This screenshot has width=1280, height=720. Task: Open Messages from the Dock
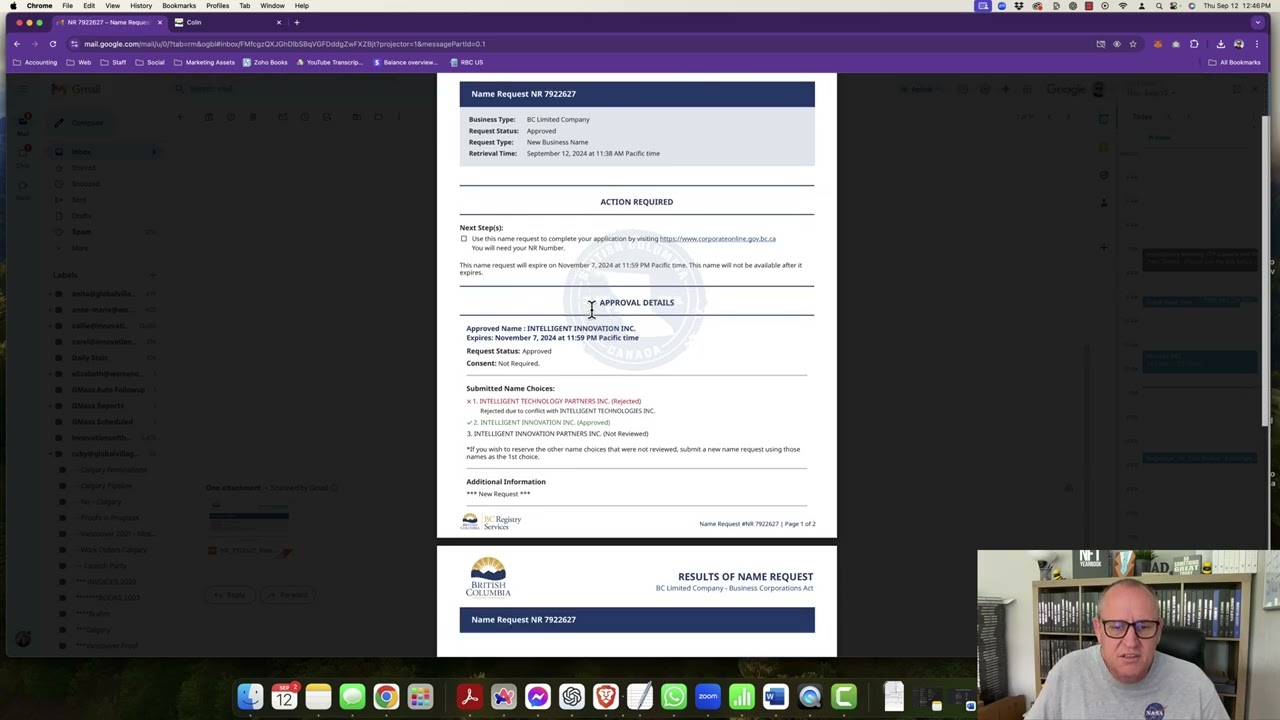[352, 696]
